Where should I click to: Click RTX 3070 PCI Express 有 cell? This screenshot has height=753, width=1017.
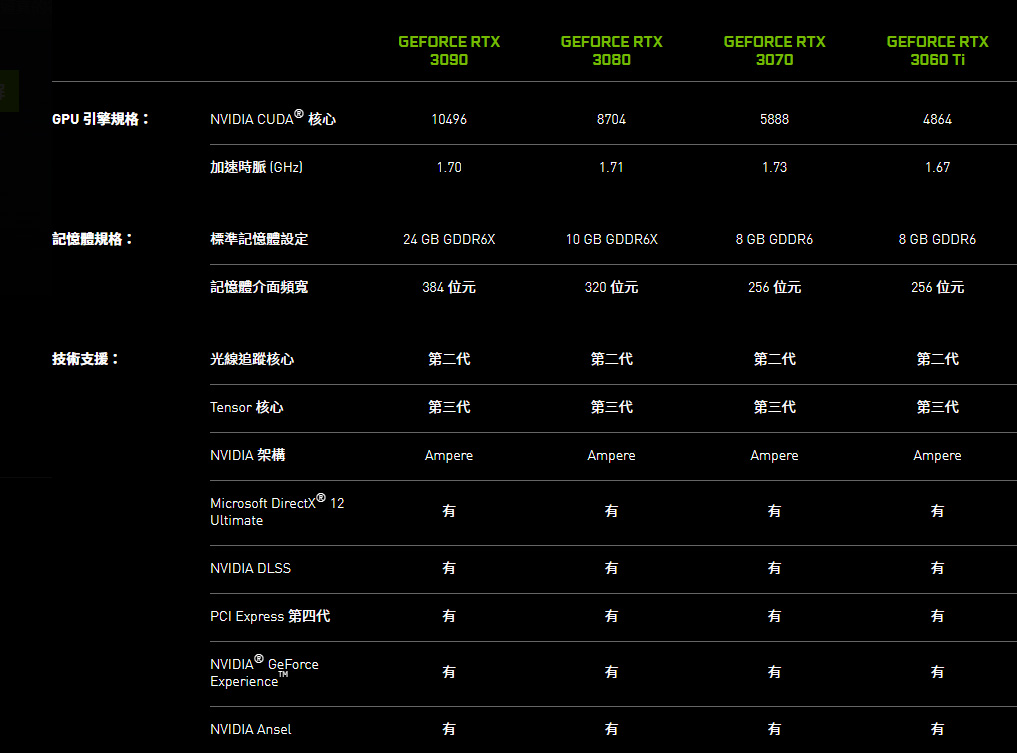(x=774, y=616)
